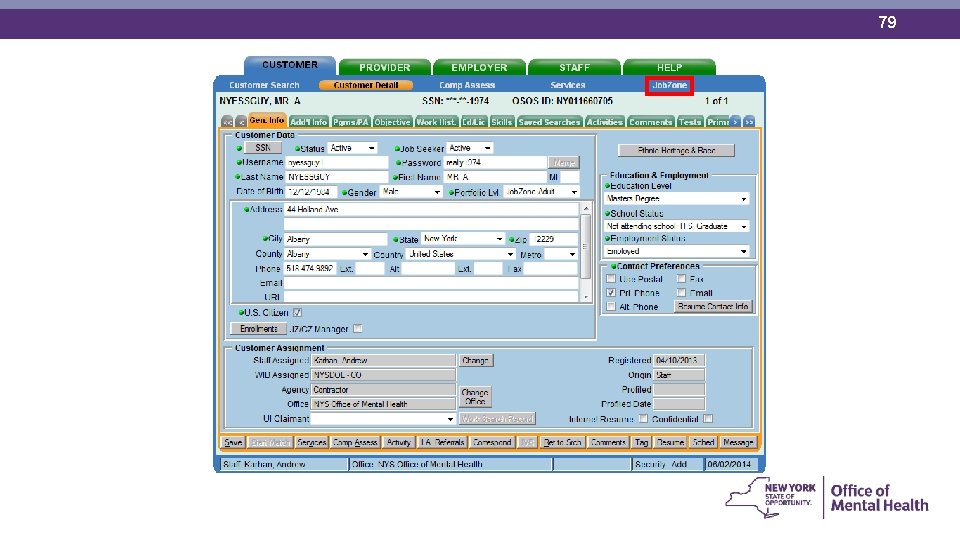Open Customer Search sub-menu
Viewport: 960px width, 540px height.
pos(264,85)
